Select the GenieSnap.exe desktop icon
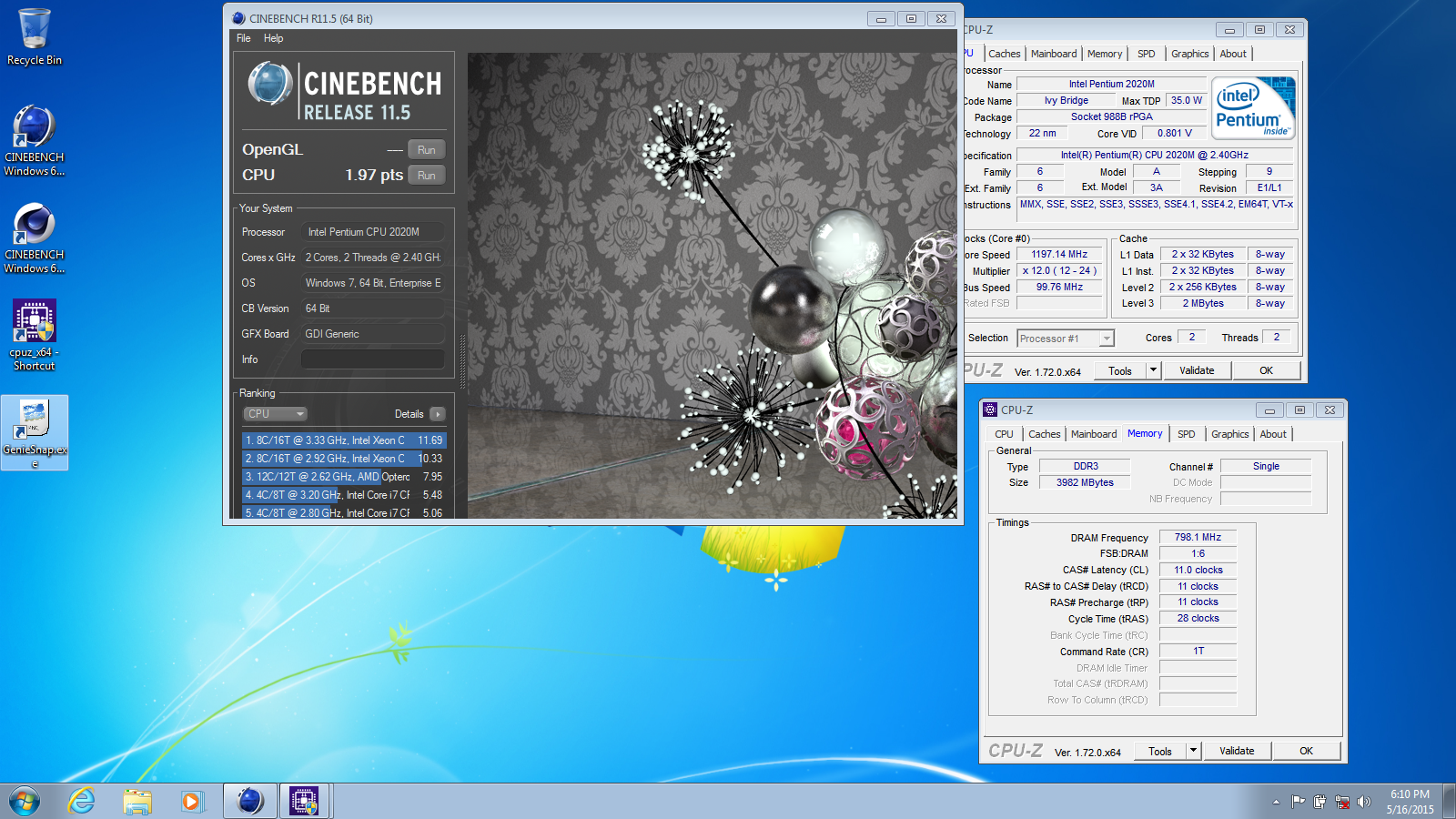The height and width of the screenshot is (819, 1456). coord(35,432)
